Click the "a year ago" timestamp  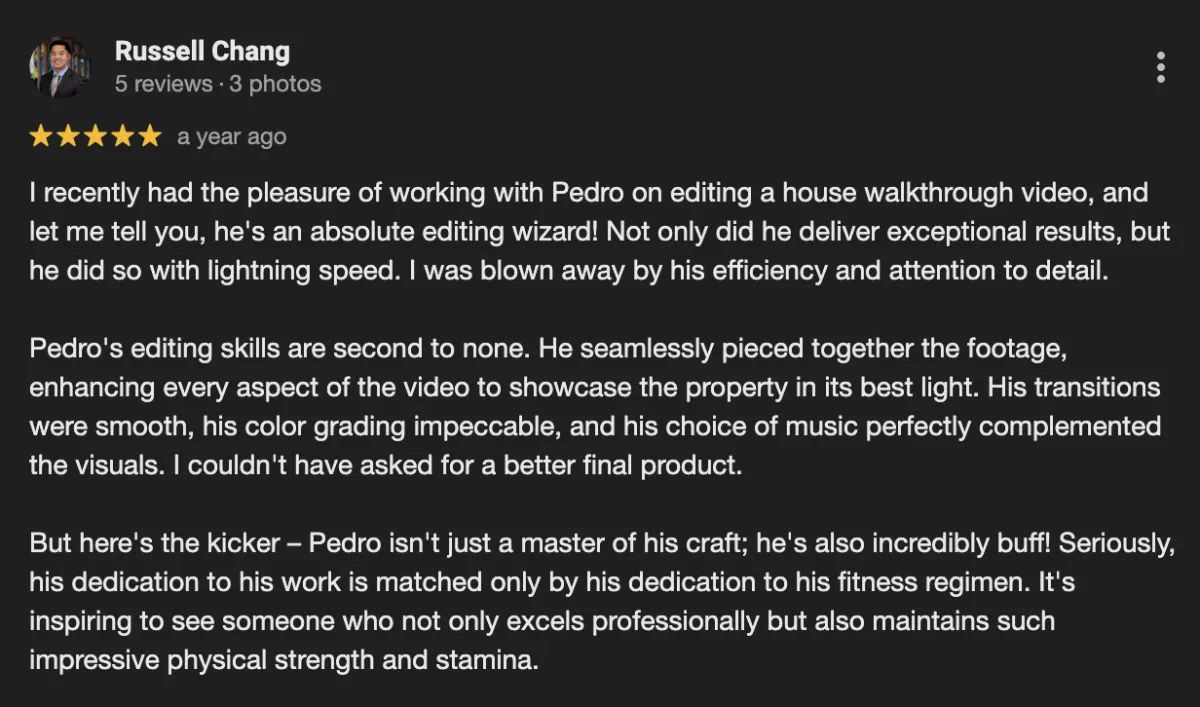(x=232, y=137)
